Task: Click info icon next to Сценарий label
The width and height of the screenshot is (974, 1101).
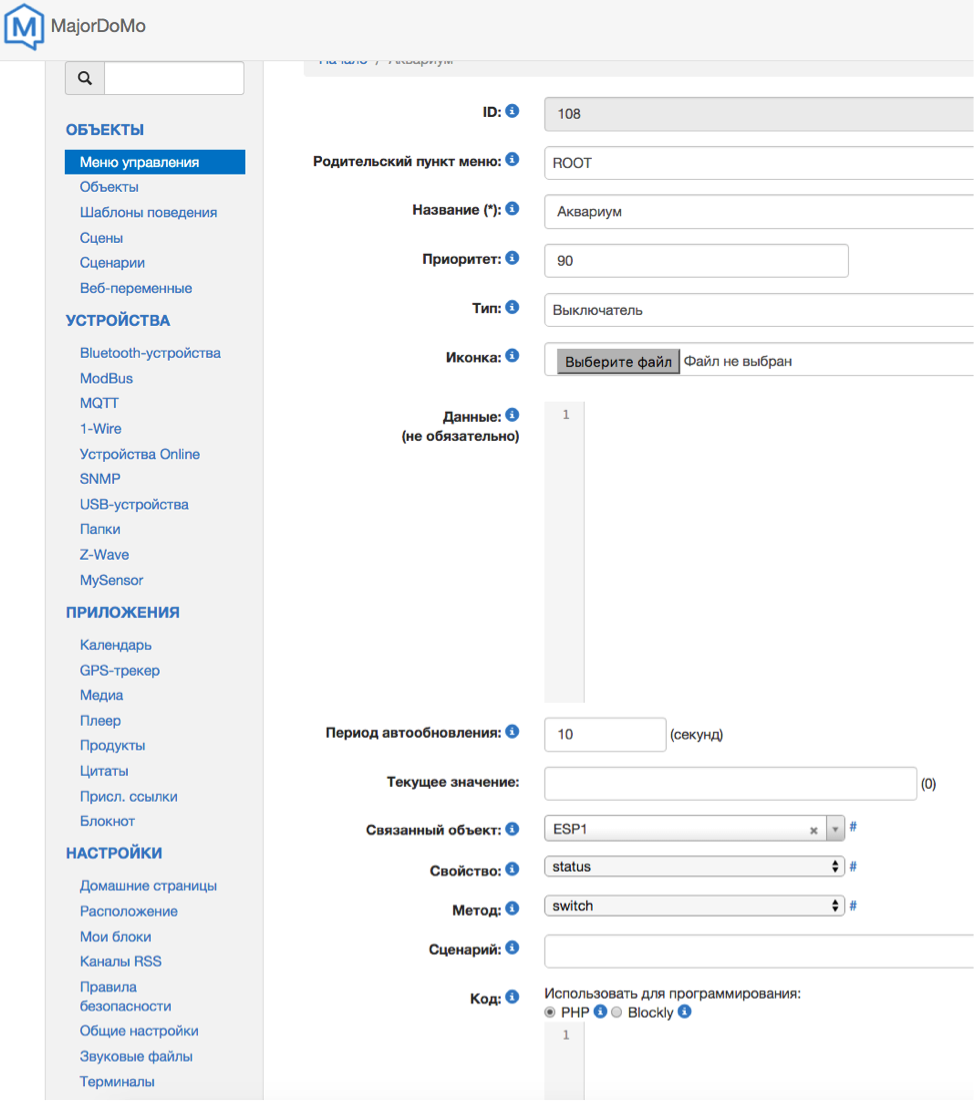Action: click(x=512, y=947)
